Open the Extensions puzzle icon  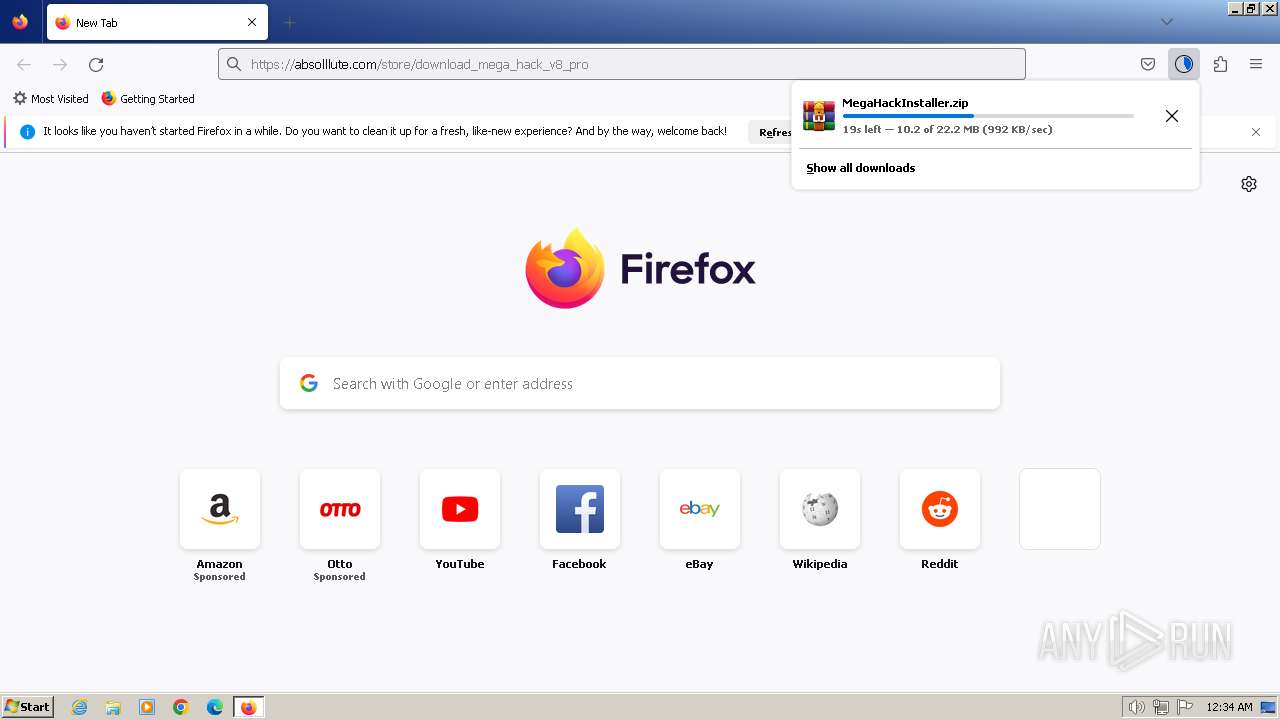1220,64
